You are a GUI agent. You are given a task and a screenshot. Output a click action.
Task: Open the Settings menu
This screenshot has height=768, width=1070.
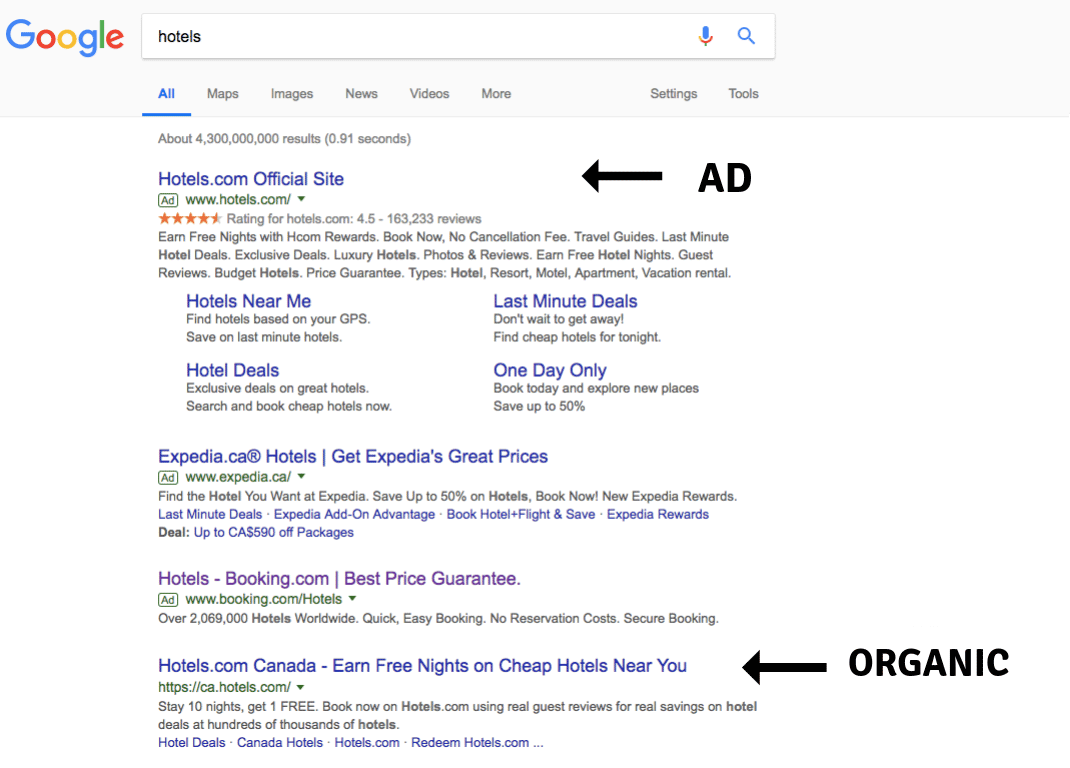[674, 94]
